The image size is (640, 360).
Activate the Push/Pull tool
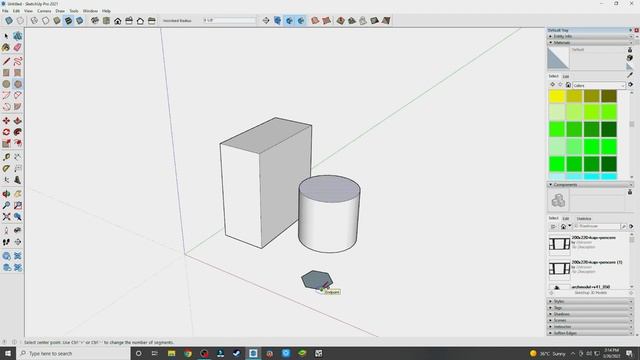pos(18,121)
